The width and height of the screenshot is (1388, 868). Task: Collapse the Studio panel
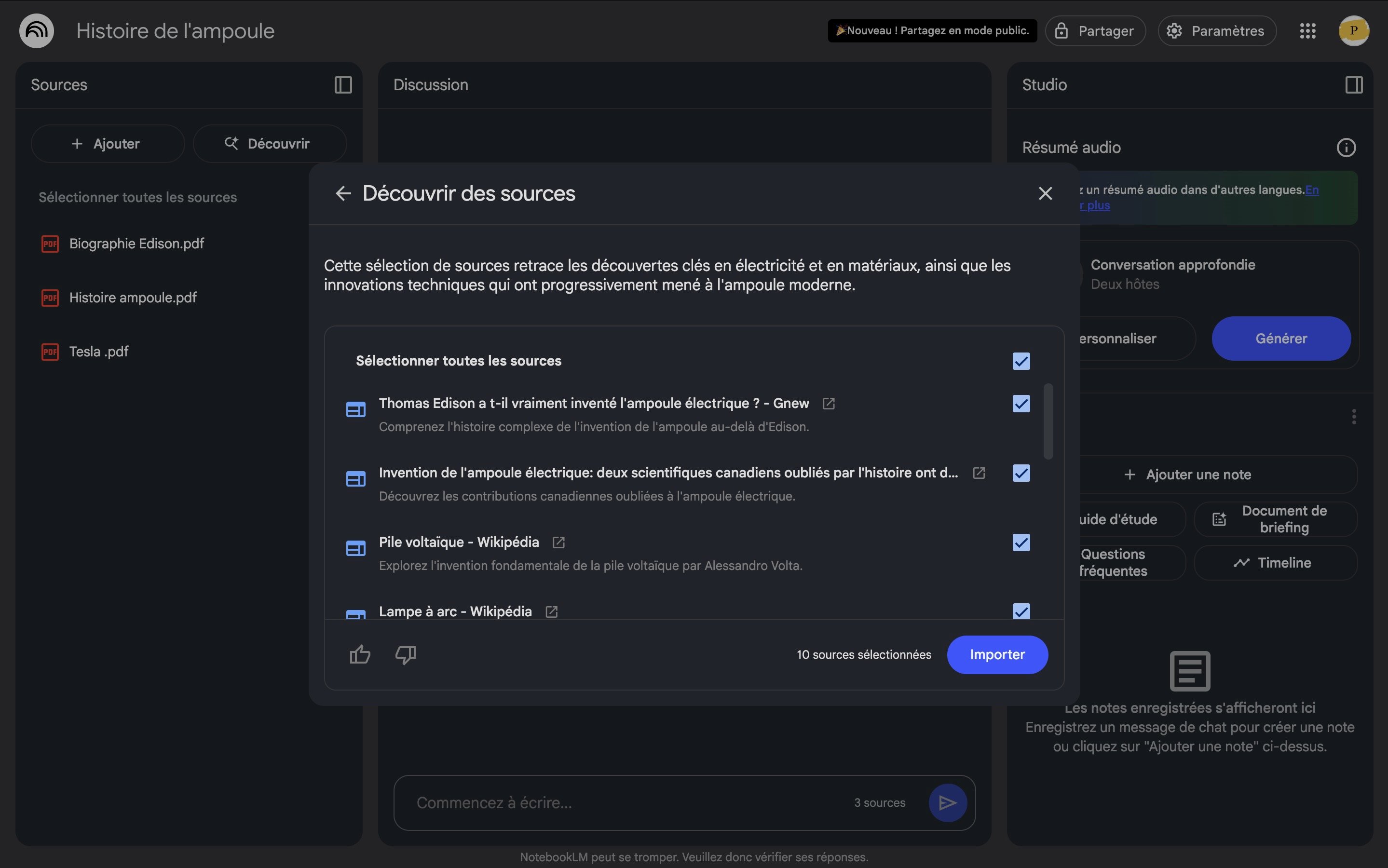(1354, 85)
